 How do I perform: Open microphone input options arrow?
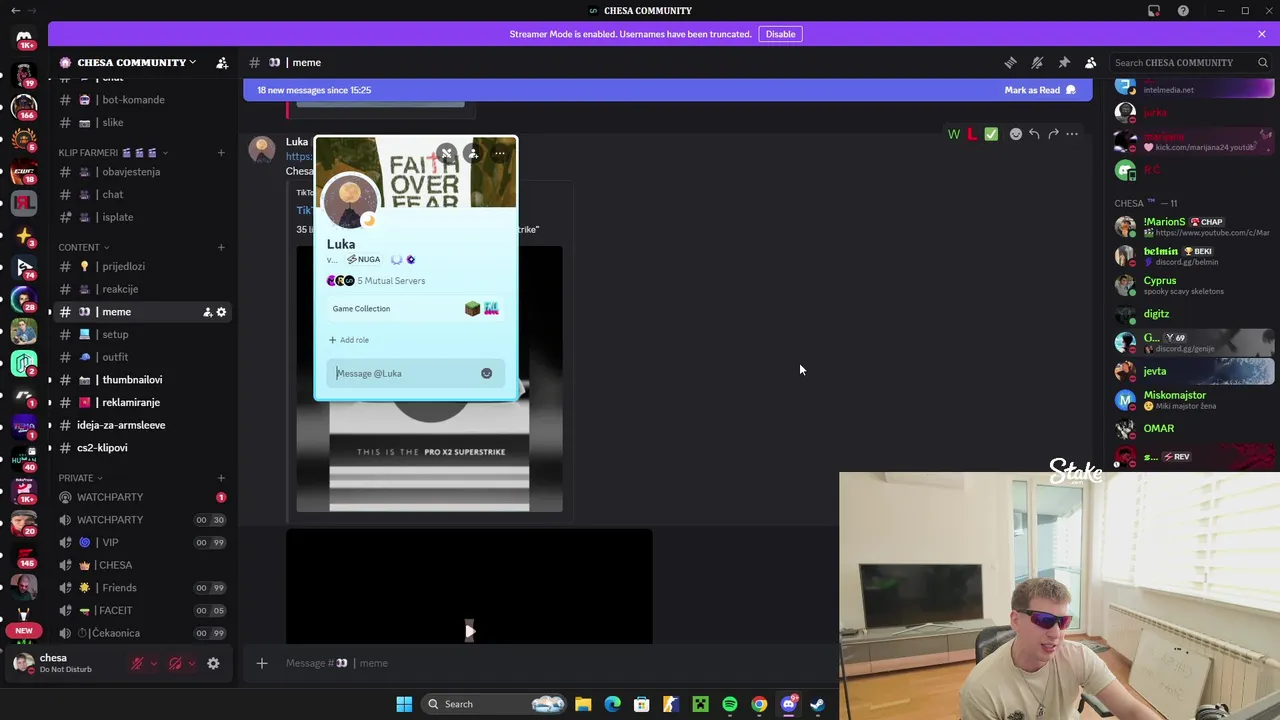click(x=153, y=663)
